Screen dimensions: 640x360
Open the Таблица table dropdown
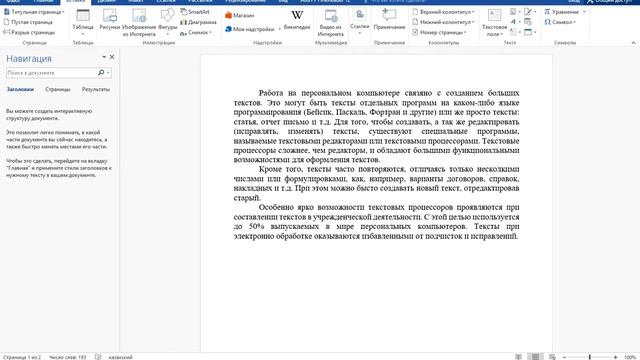pyautogui.click(x=83, y=22)
